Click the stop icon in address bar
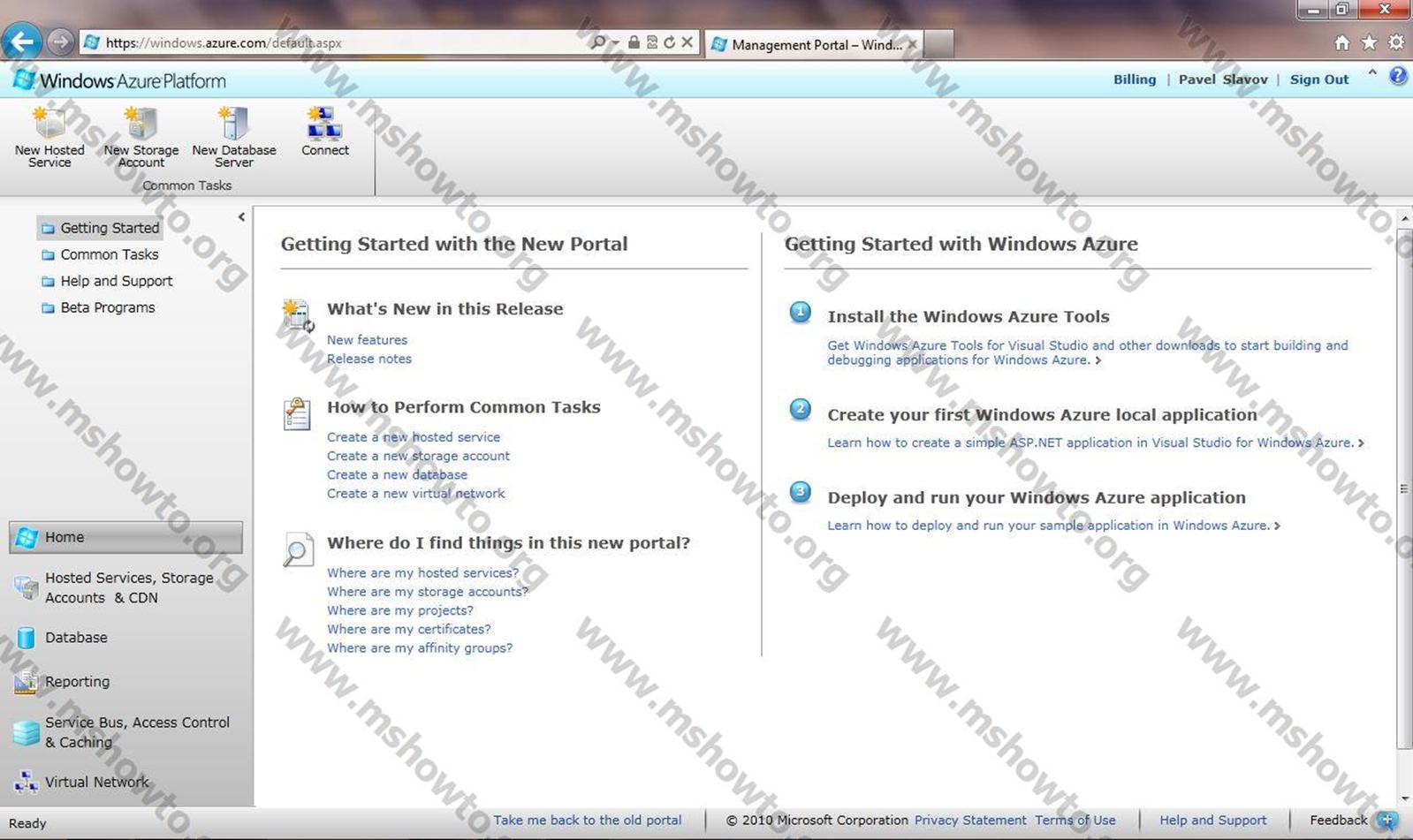The height and width of the screenshot is (840, 1413). pyautogui.click(x=687, y=42)
